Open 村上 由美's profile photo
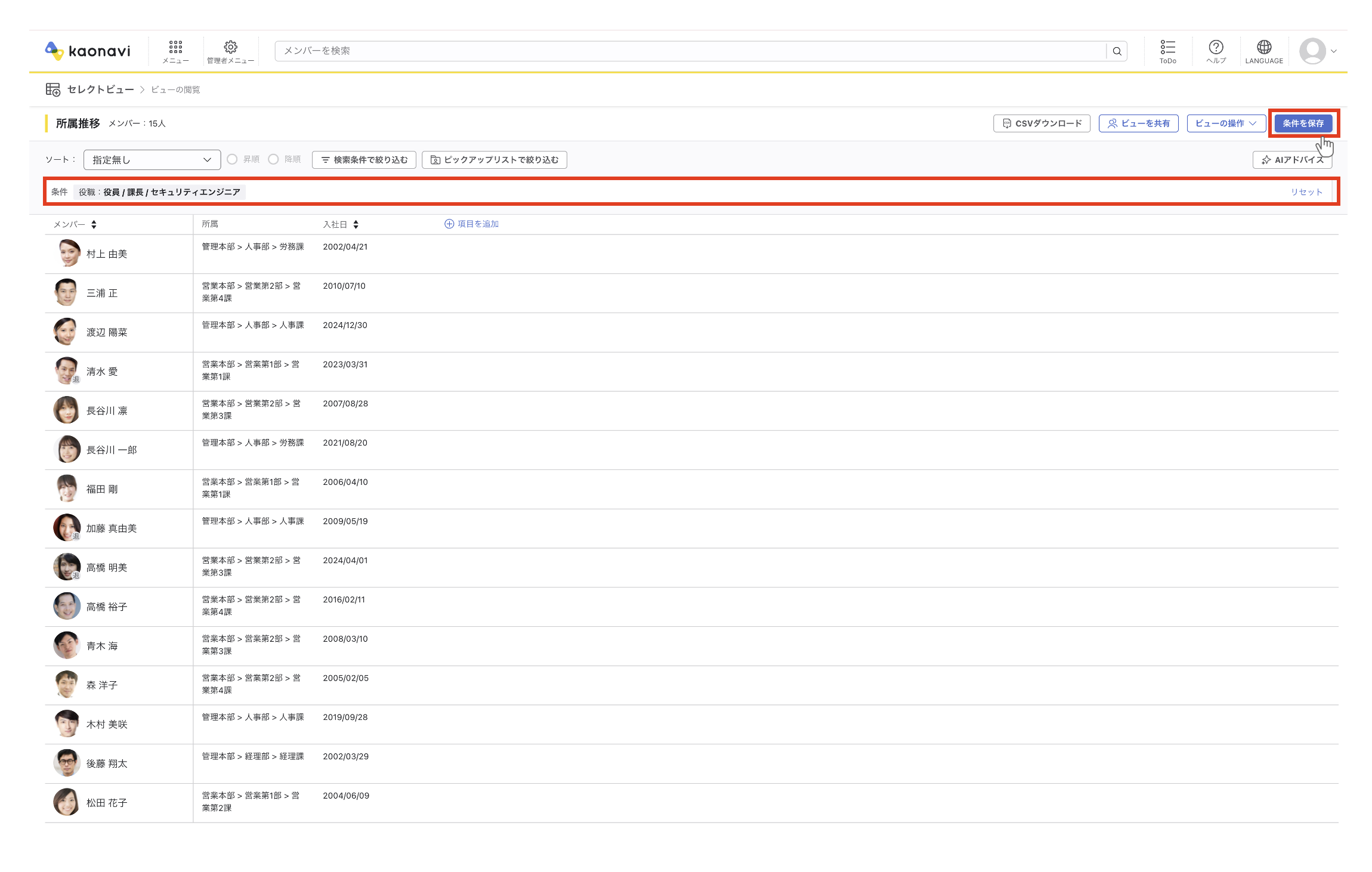Image resolution: width=1372 pixels, height=872 pixels. click(x=67, y=253)
